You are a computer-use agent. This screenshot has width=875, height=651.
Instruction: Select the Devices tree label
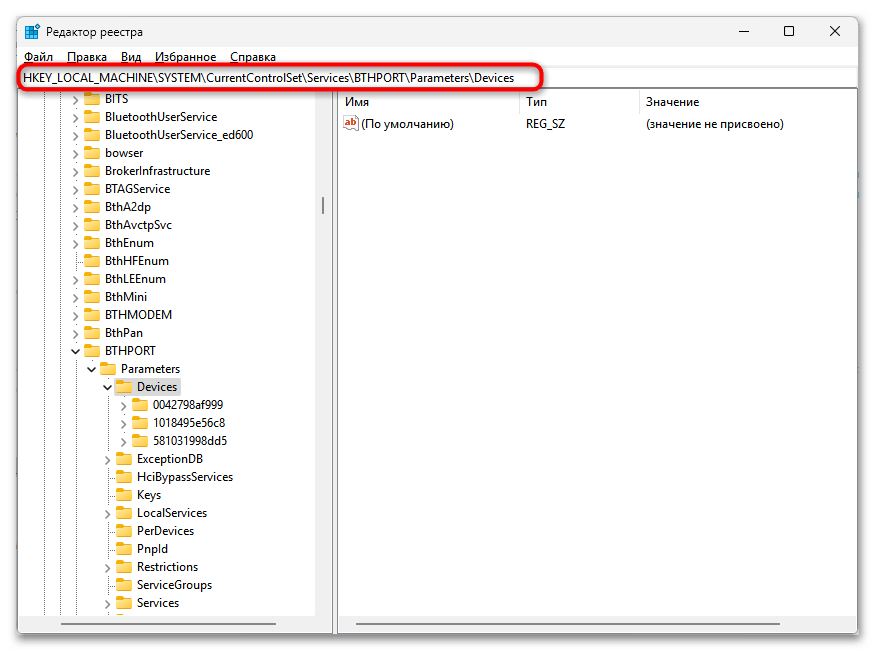pyautogui.click(x=157, y=387)
